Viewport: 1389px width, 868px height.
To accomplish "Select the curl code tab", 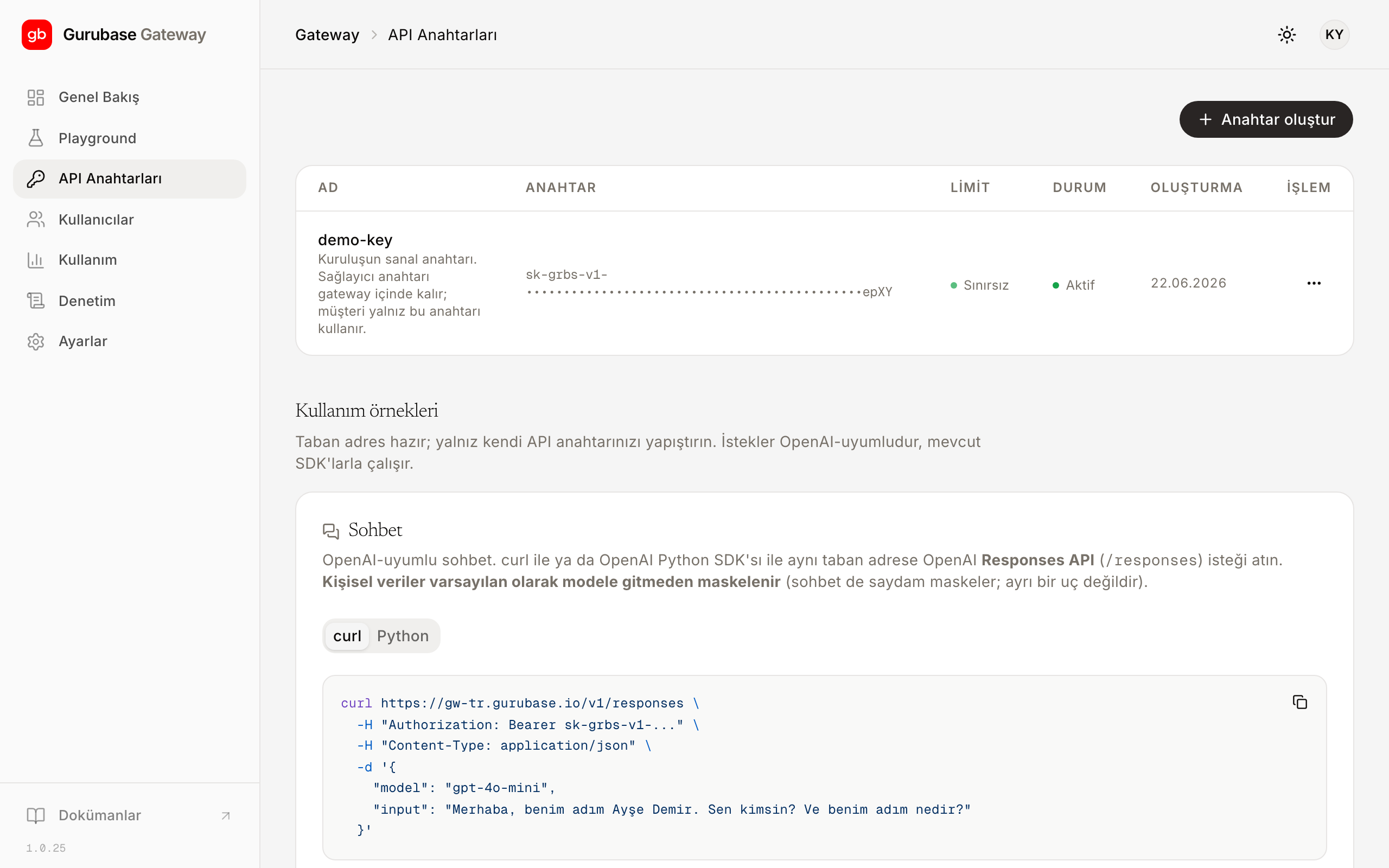I will point(347,635).
